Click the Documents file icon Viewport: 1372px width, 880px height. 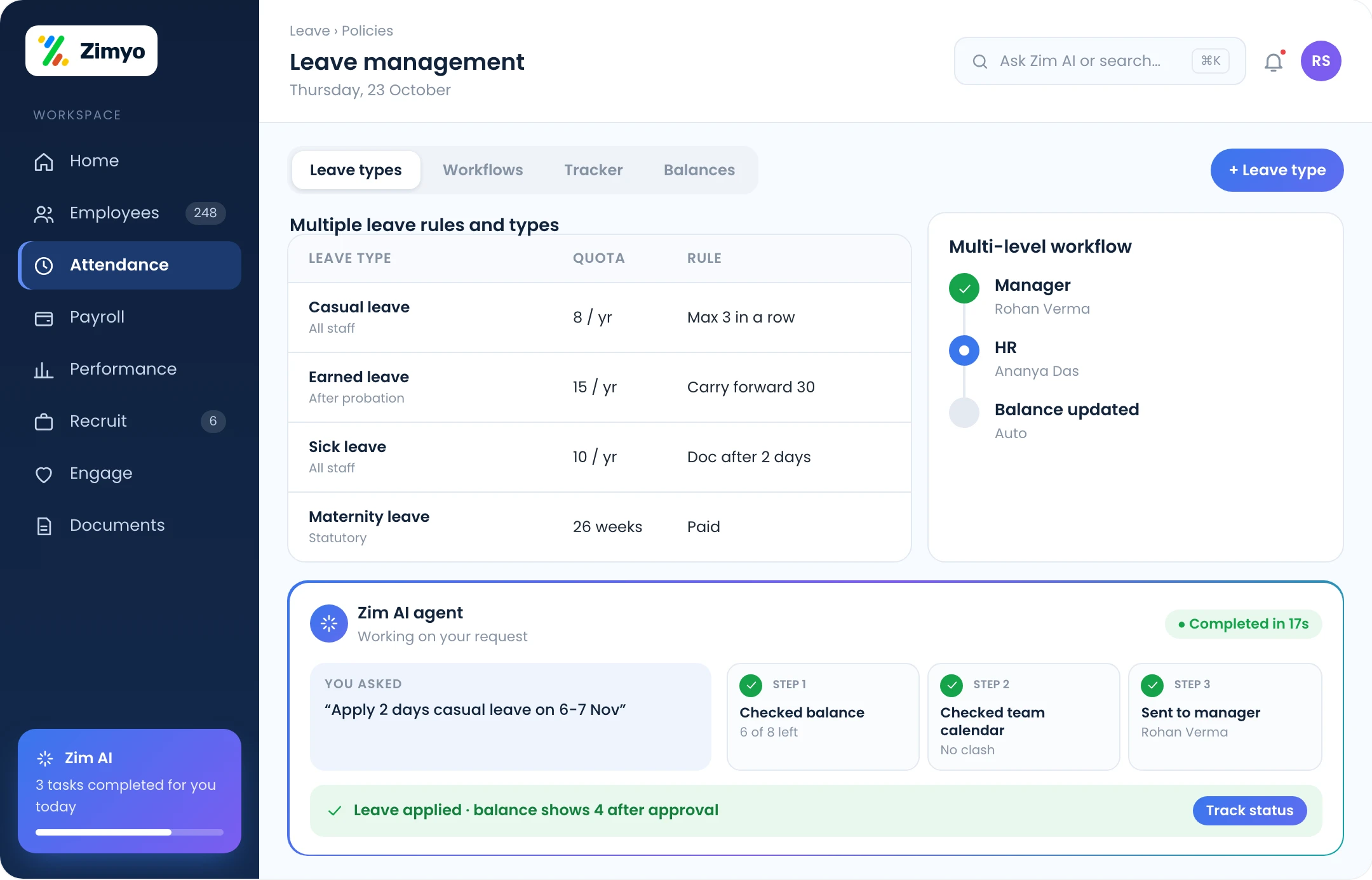[x=44, y=526]
